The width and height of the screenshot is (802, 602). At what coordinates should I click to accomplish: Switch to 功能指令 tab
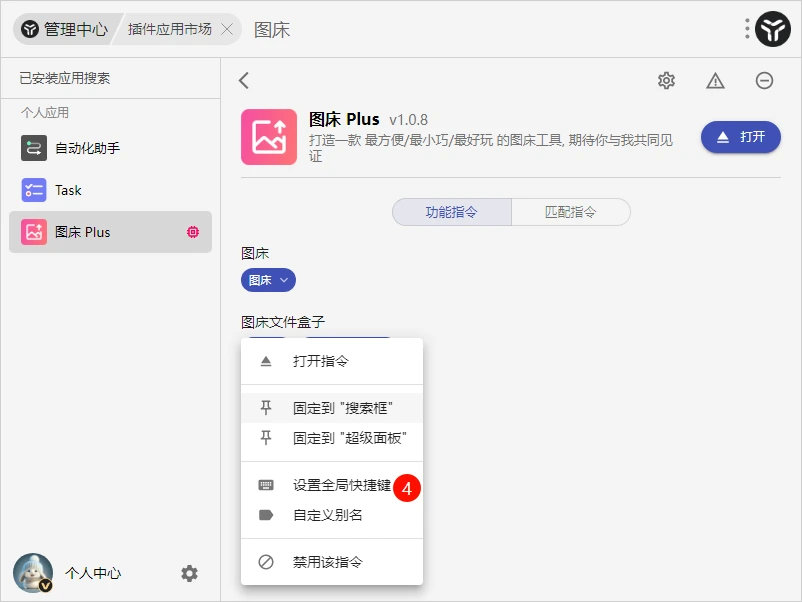(452, 212)
